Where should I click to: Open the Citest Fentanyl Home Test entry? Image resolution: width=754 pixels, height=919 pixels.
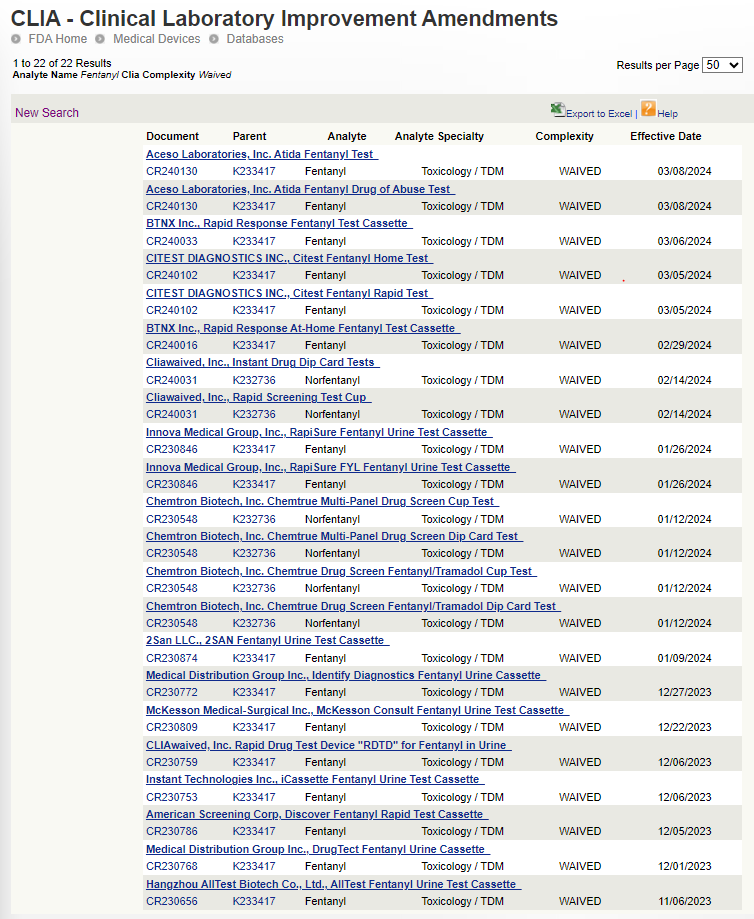pos(287,258)
